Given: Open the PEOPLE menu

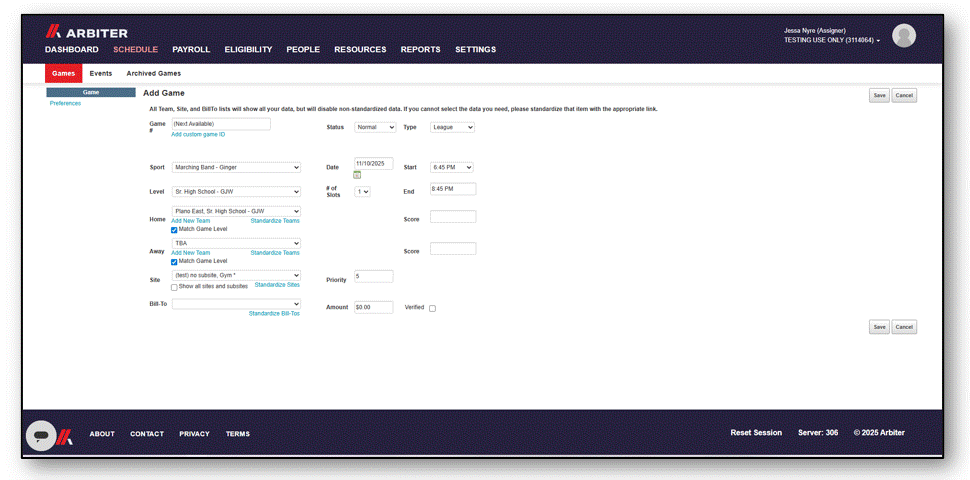Looking at the screenshot, I should tap(303, 49).
